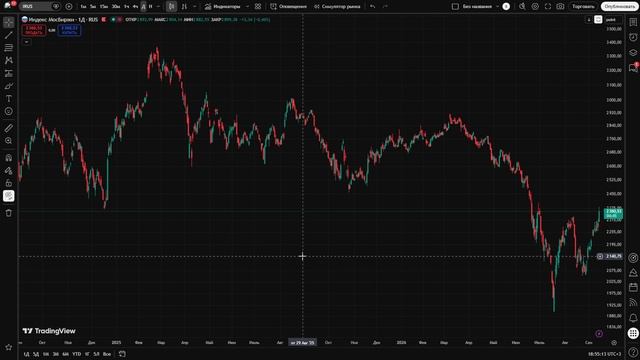Activate the zoom-in magnifier tool
The height and width of the screenshot is (360, 640).
9,141
